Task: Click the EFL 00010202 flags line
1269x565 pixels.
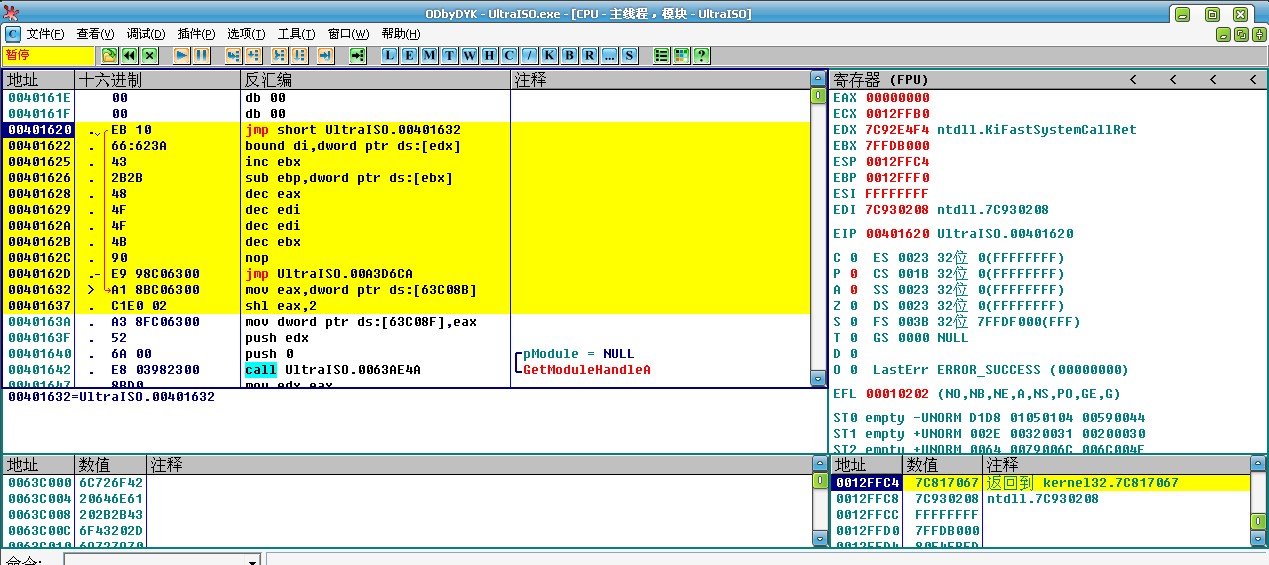Action: click(976, 394)
